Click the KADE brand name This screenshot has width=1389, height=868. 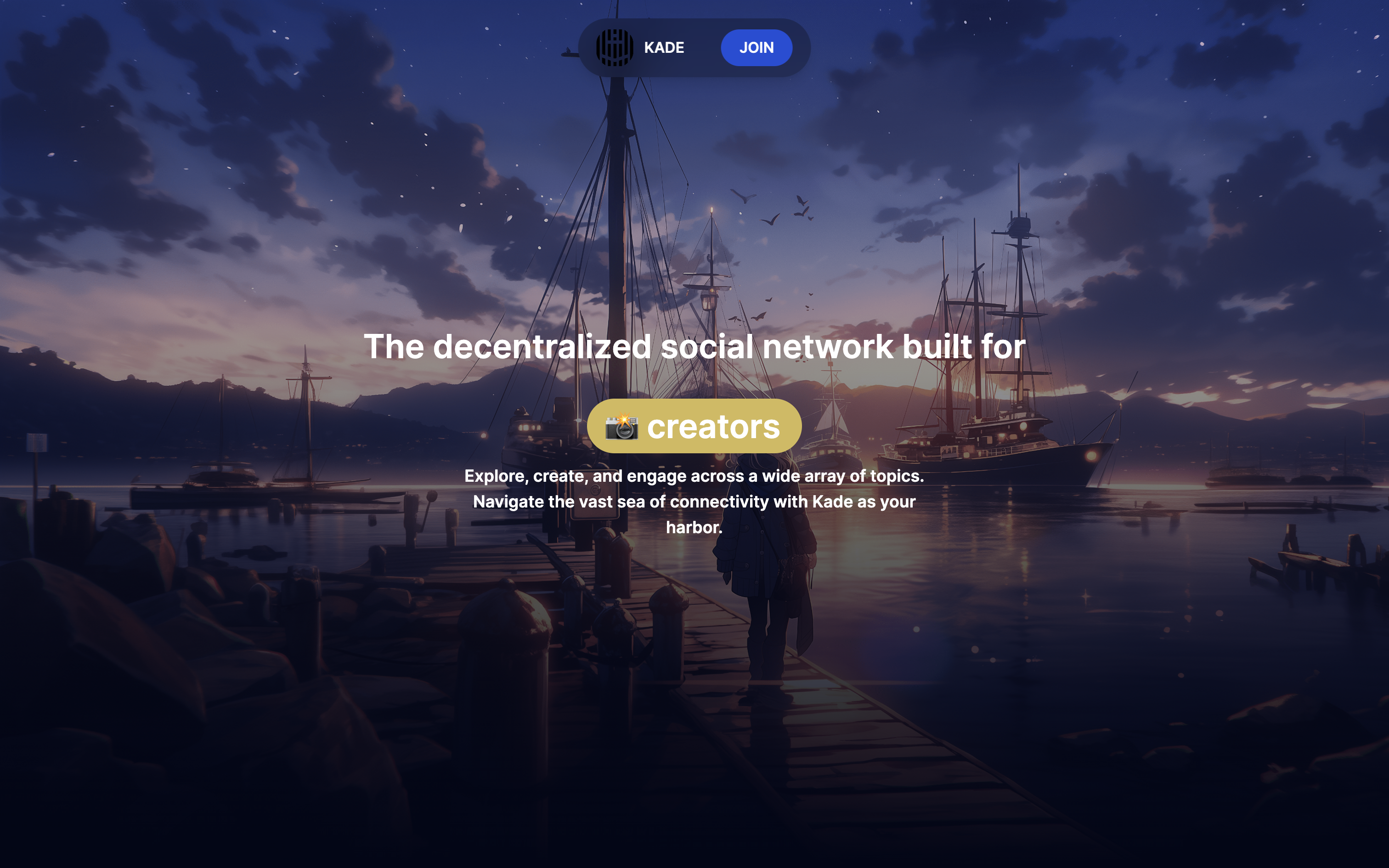click(664, 48)
